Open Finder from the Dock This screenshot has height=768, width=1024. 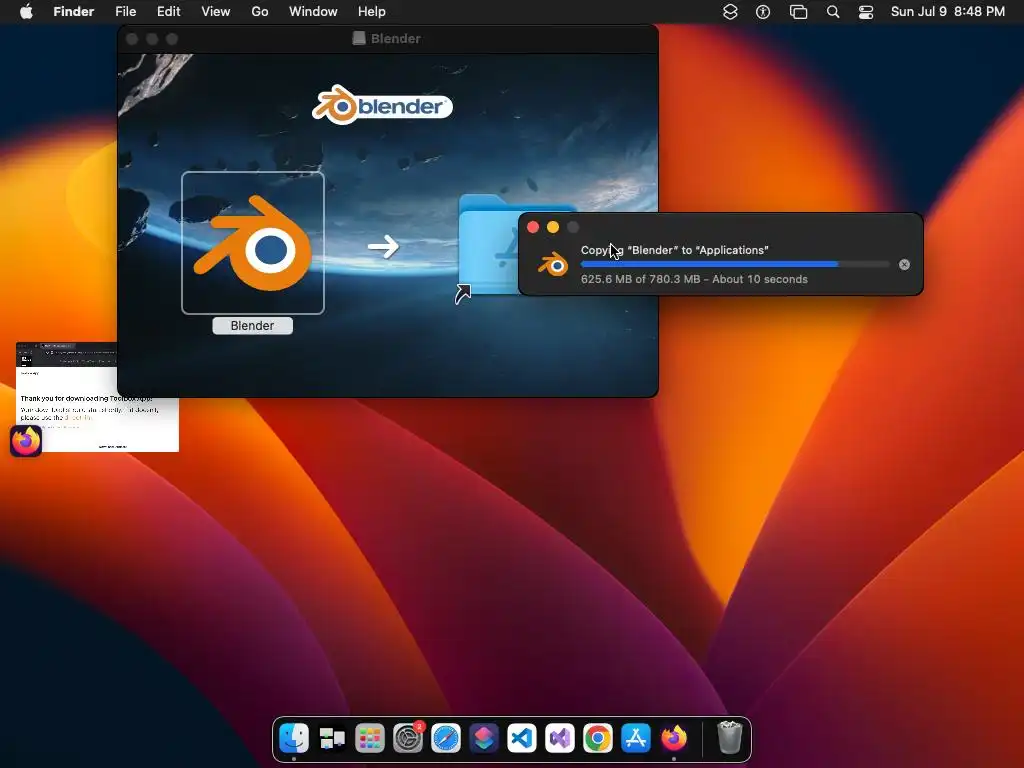point(294,738)
